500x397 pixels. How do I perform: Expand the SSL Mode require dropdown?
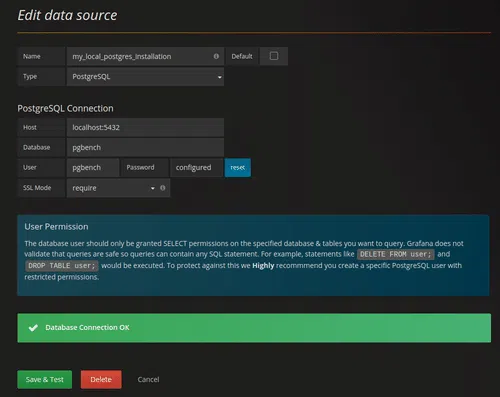[112, 188]
